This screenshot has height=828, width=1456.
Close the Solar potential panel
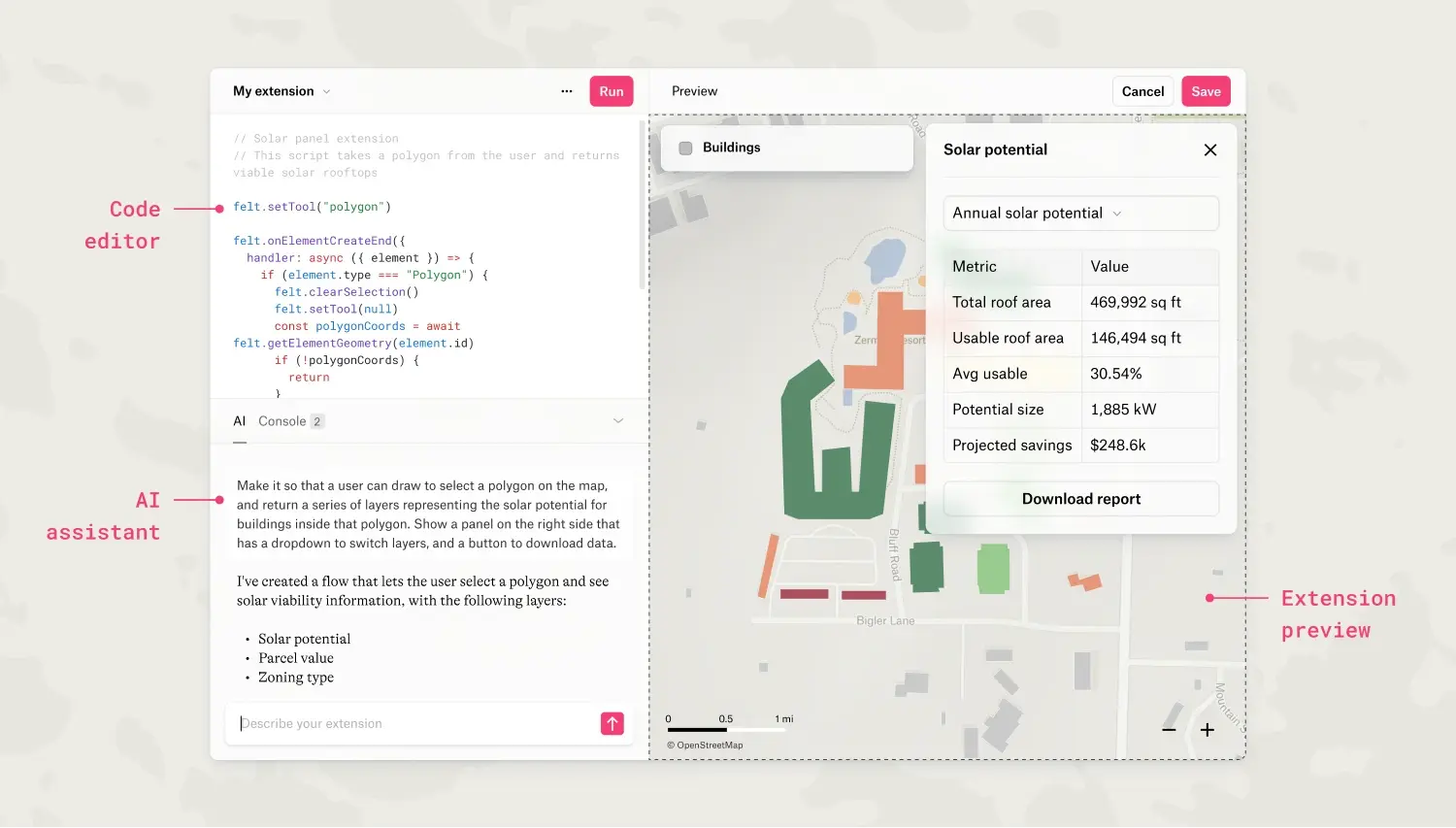click(x=1209, y=149)
